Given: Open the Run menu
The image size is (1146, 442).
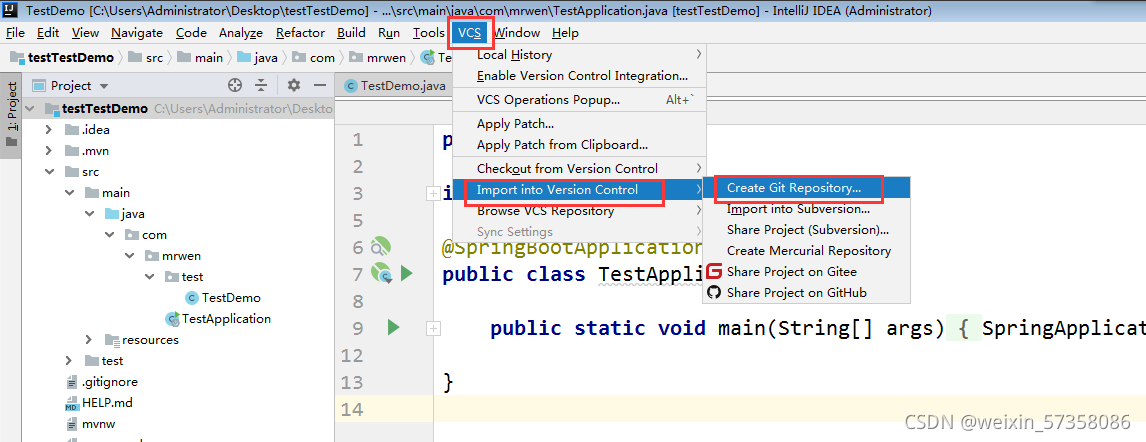Looking at the screenshot, I should click(389, 33).
